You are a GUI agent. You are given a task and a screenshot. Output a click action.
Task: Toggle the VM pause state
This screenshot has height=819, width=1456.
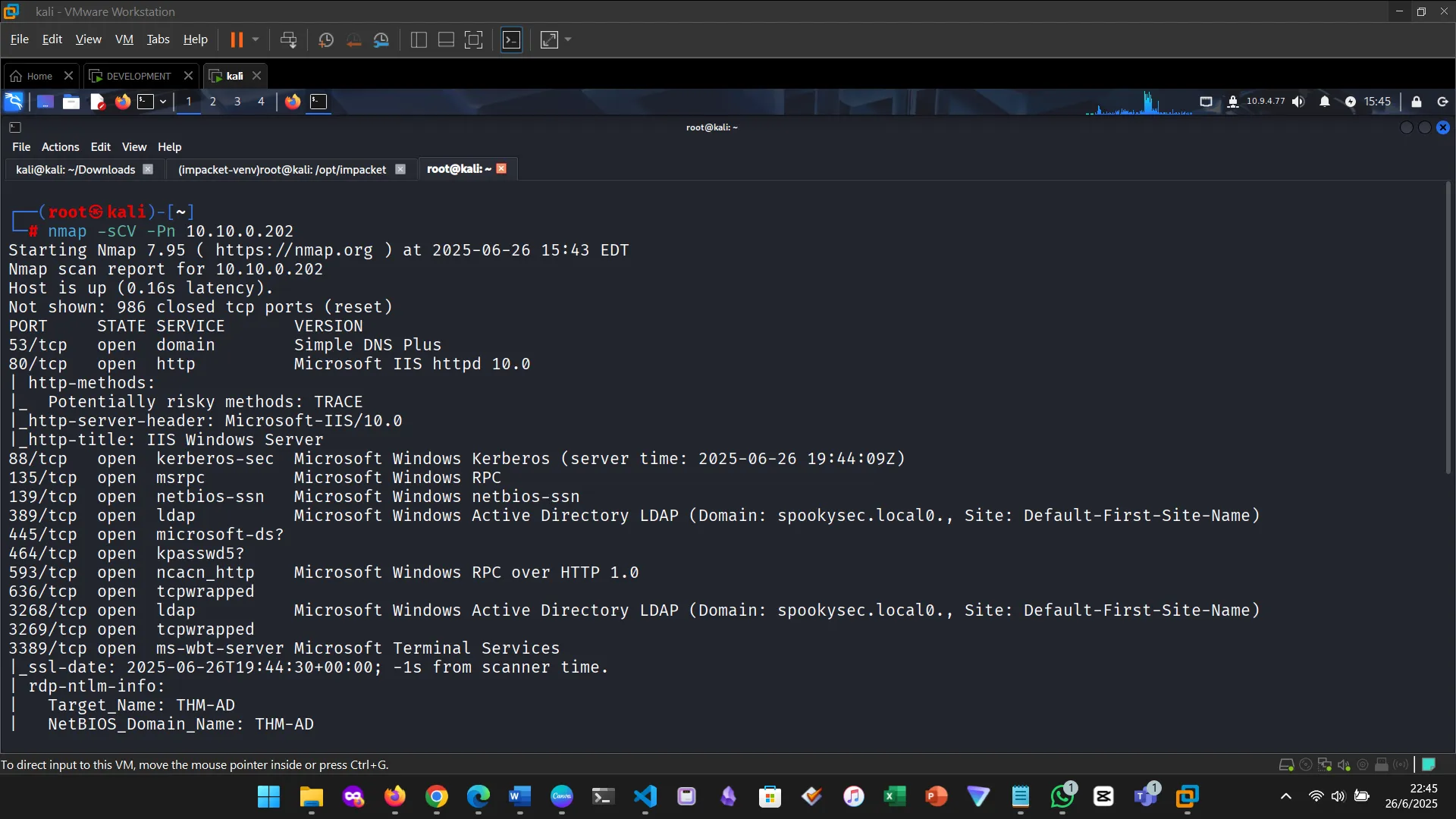[x=237, y=39]
